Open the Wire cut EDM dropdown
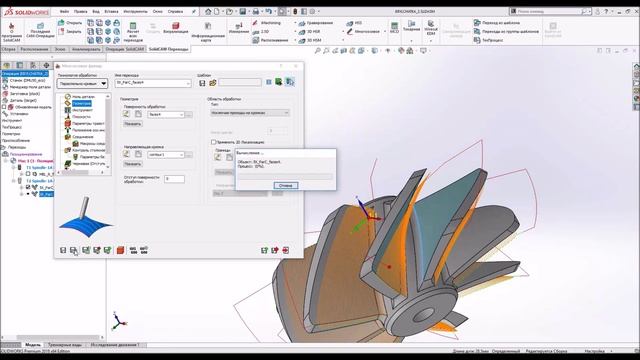 [x=431, y=41]
